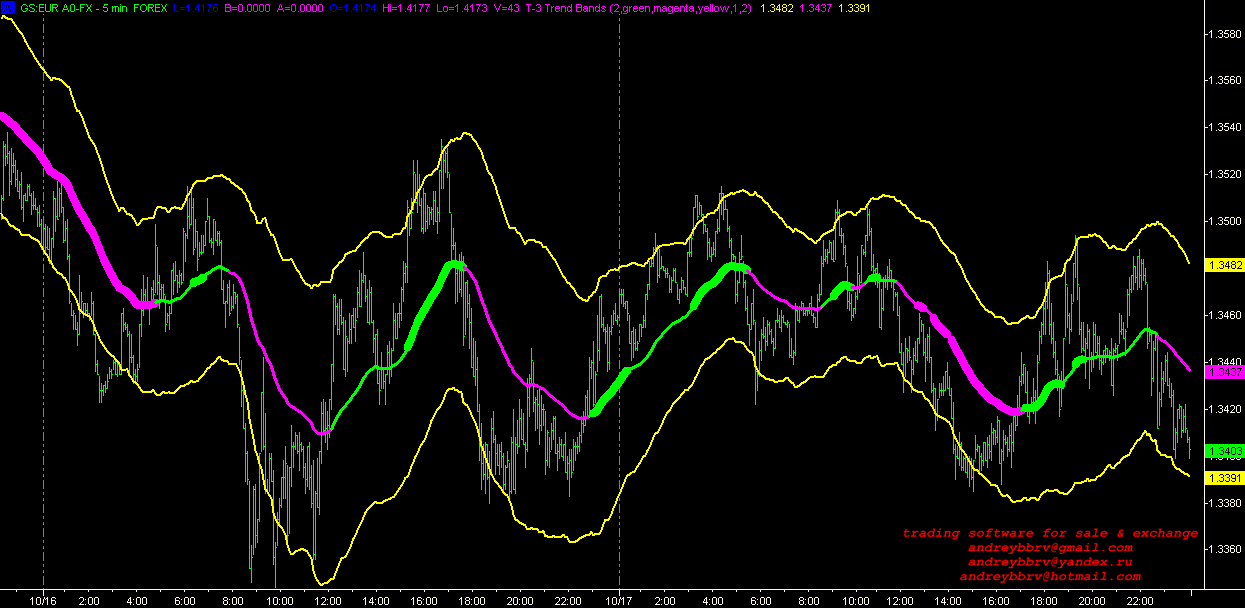Click the 1.3360 label on price axis
Viewport: 1245px width, 608px height.
1224,550
